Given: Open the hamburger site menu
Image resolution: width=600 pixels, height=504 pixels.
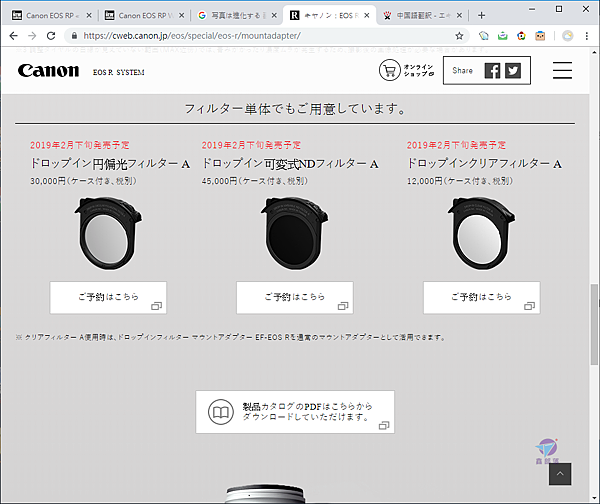Looking at the screenshot, I should [562, 70].
